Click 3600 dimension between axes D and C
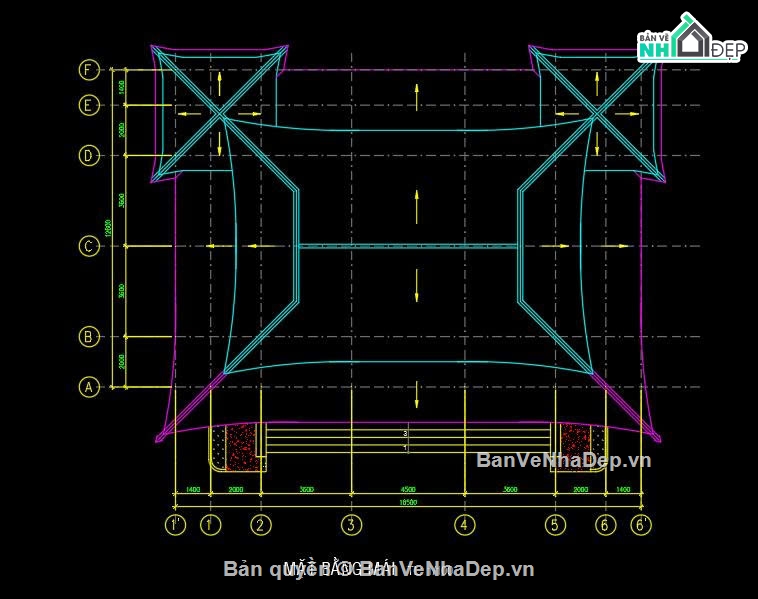The width and height of the screenshot is (758, 599). 122,201
